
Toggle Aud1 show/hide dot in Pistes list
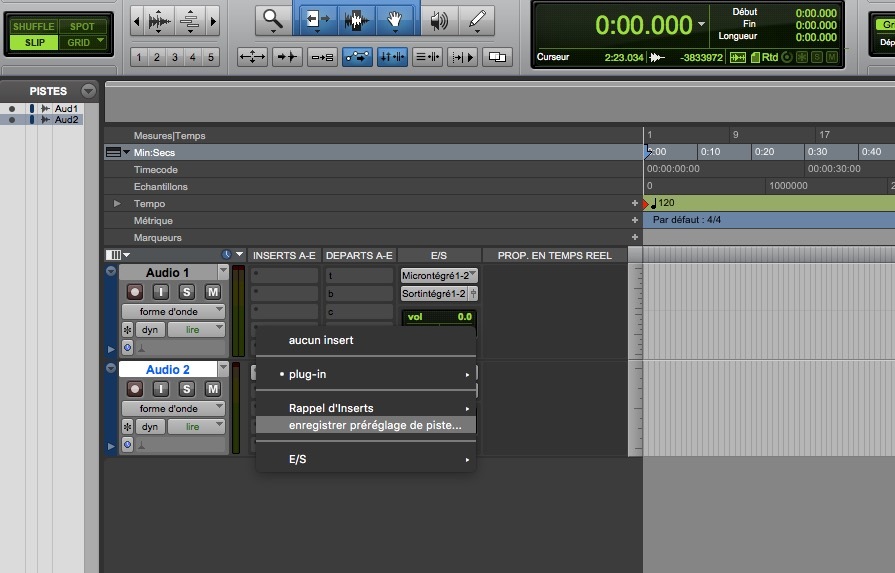tap(12, 108)
